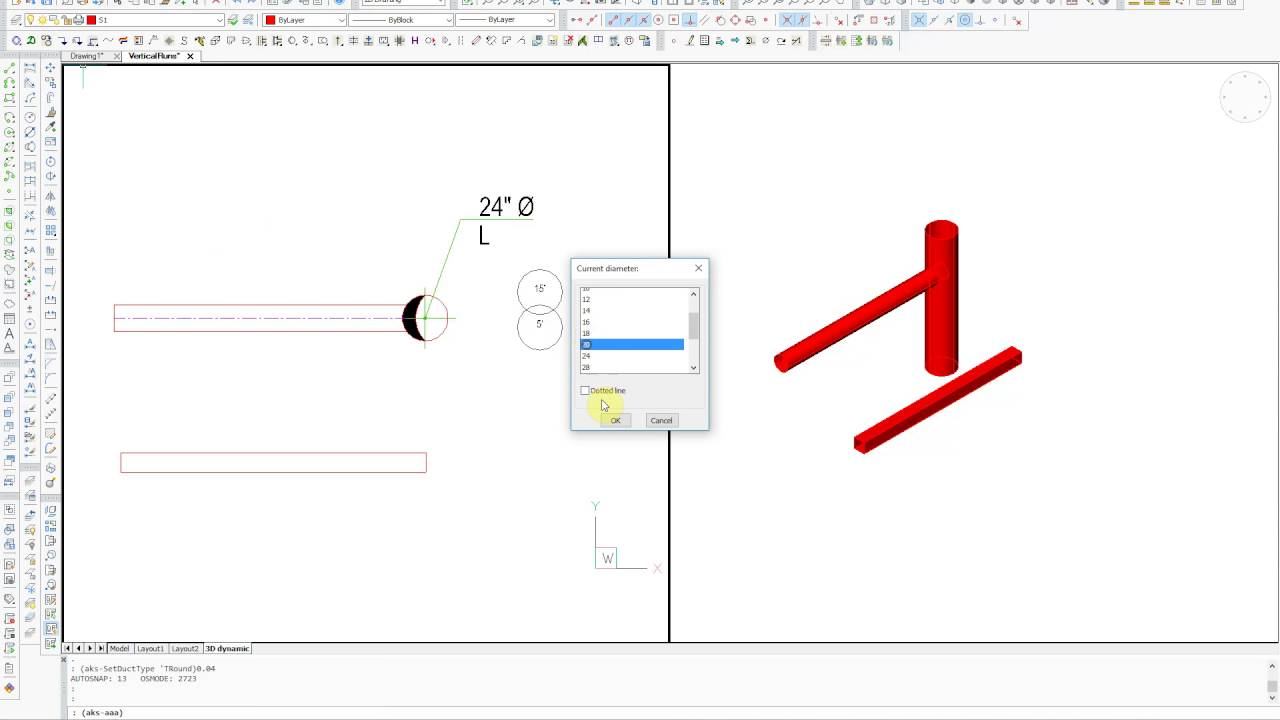This screenshot has height=720, width=1280.
Task: Click diameter list scroll-down arrow
Action: tap(694, 368)
